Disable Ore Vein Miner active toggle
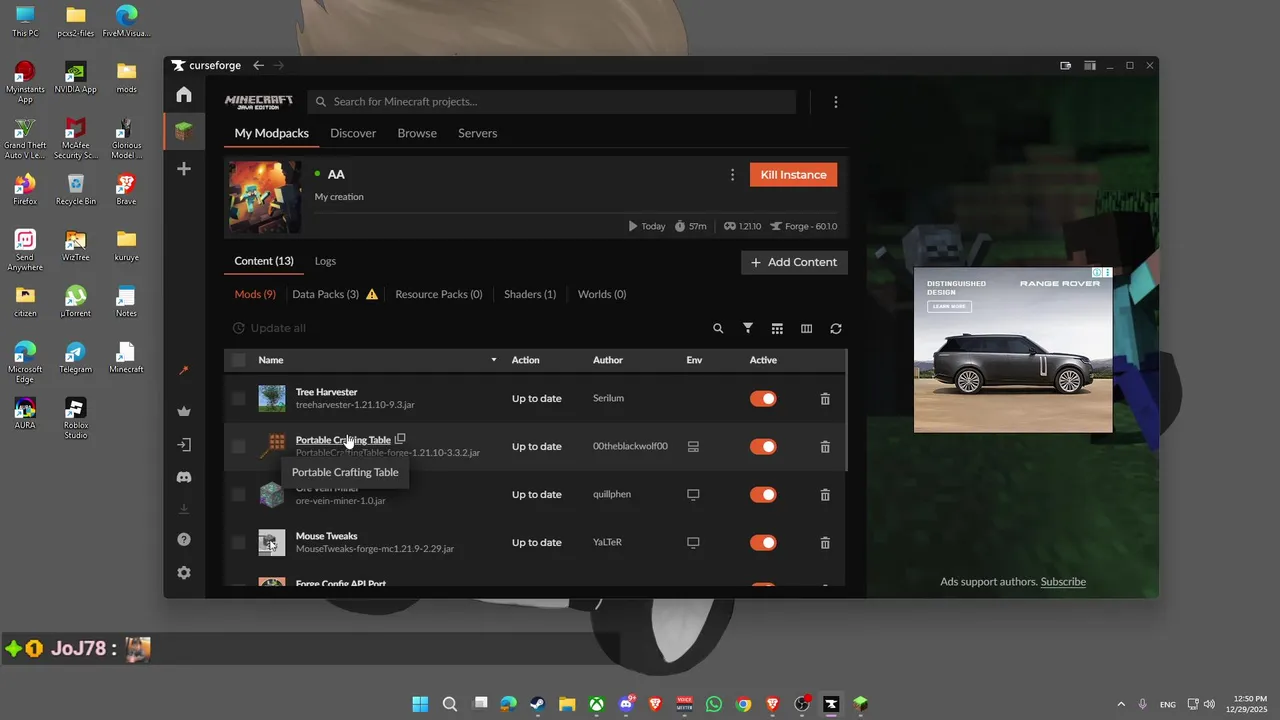Viewport: 1280px width, 720px height. [763, 495]
